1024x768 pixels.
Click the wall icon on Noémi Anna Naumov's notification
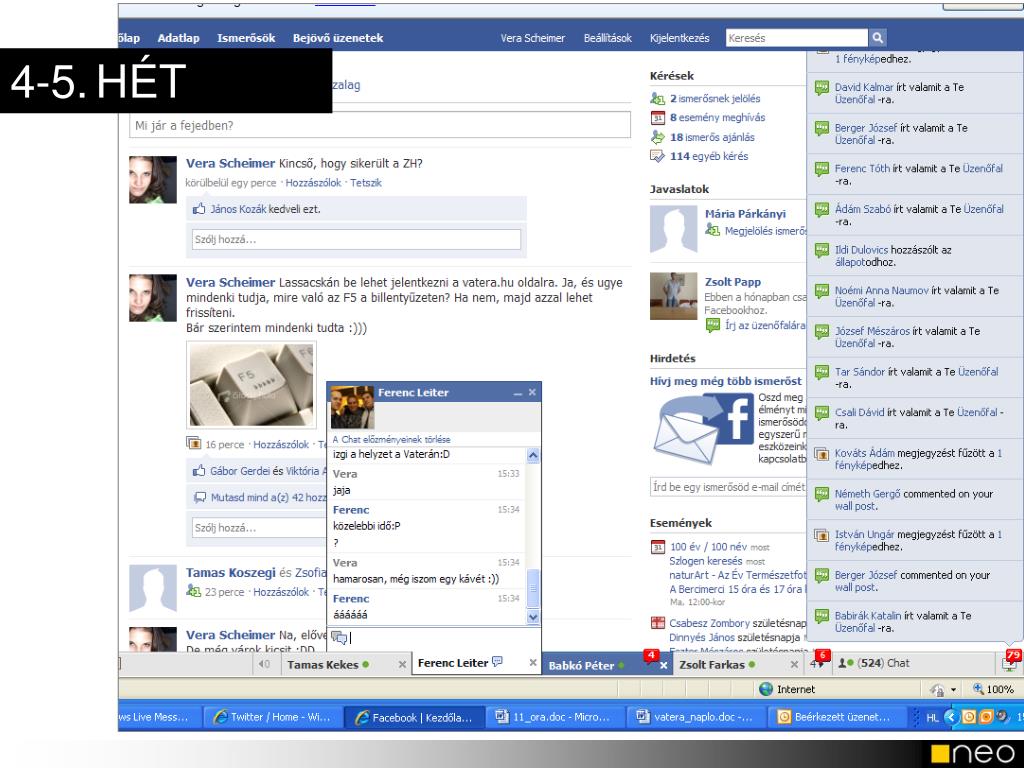pyautogui.click(x=822, y=291)
